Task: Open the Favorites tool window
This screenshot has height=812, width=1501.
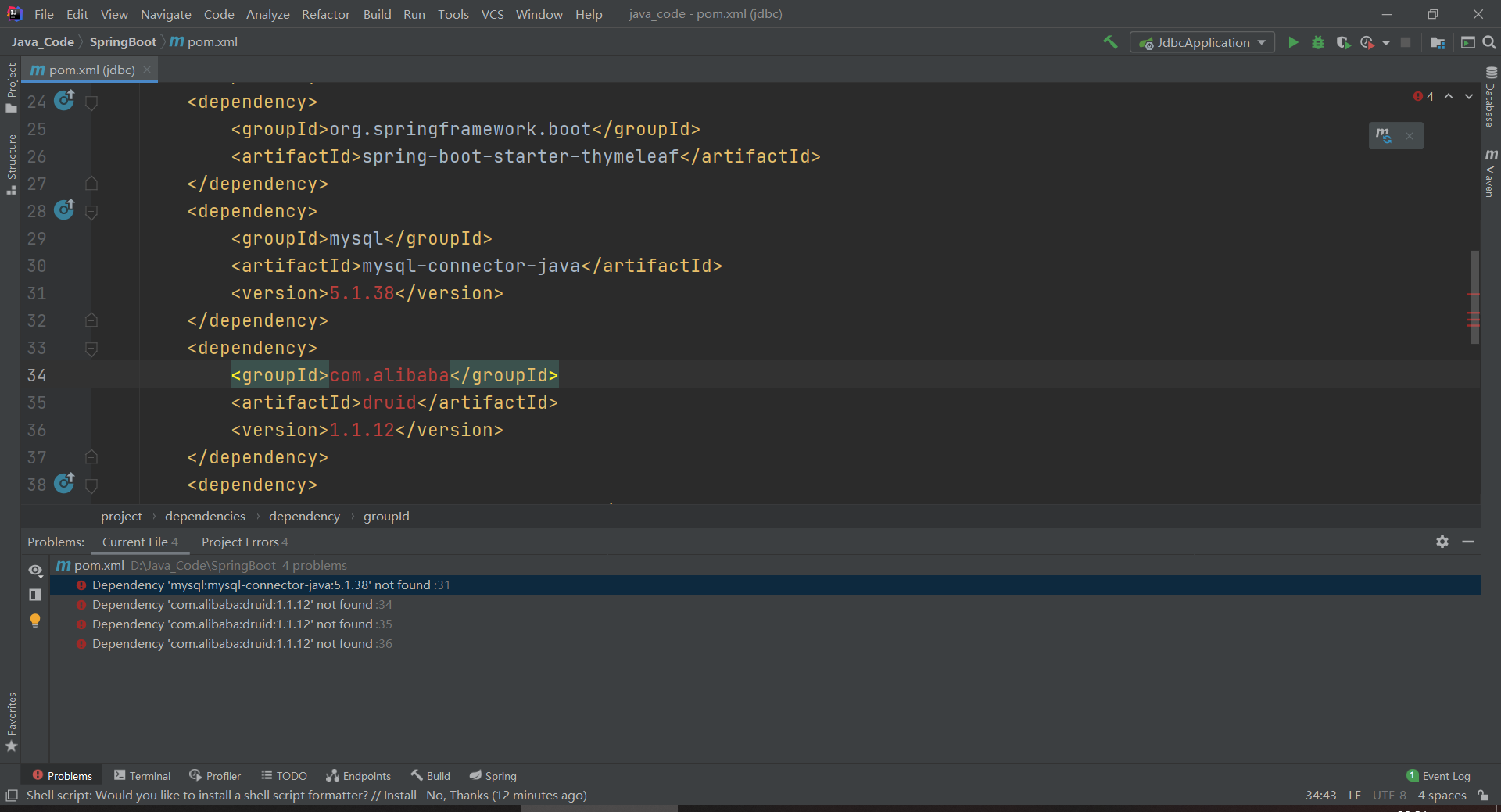Action: pyautogui.click(x=11, y=722)
